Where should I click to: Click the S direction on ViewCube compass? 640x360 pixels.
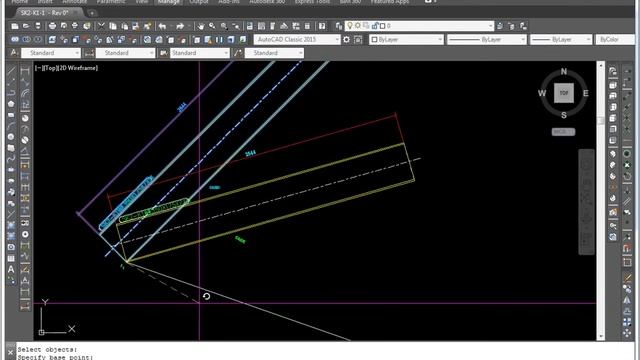click(x=564, y=116)
